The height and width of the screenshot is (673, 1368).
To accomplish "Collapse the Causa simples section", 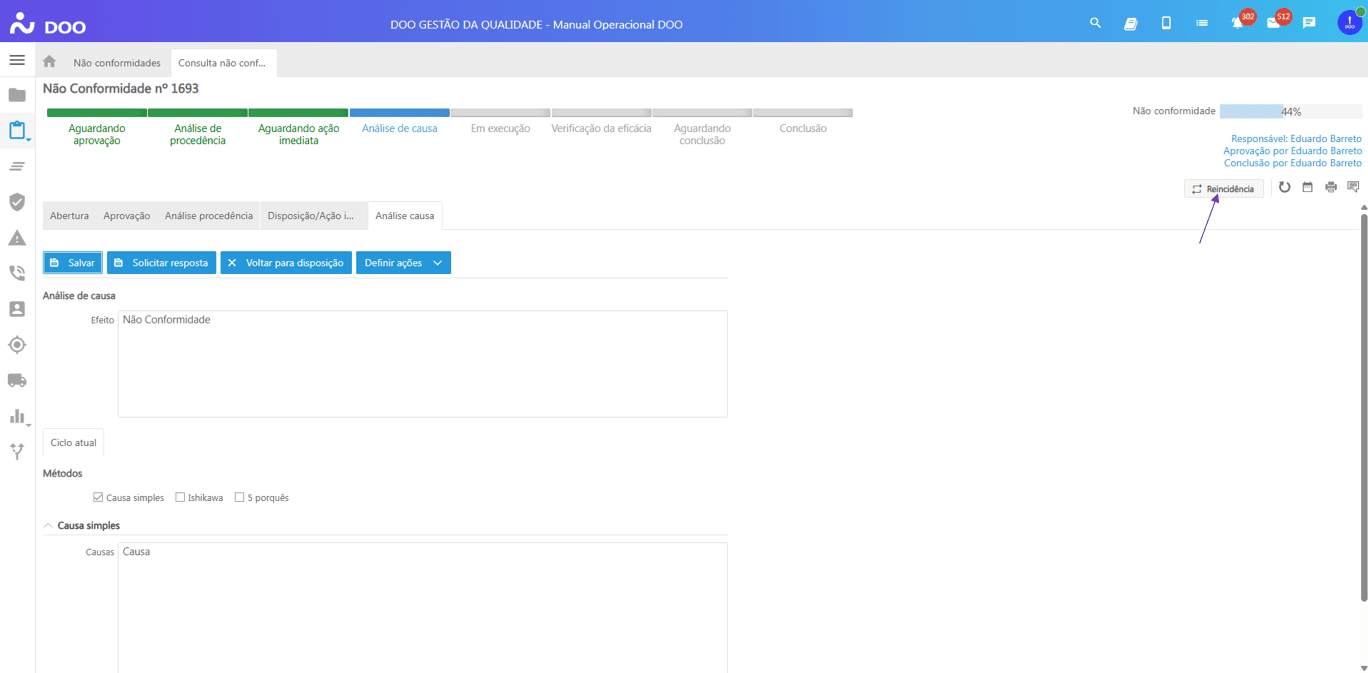I will coord(48,525).
